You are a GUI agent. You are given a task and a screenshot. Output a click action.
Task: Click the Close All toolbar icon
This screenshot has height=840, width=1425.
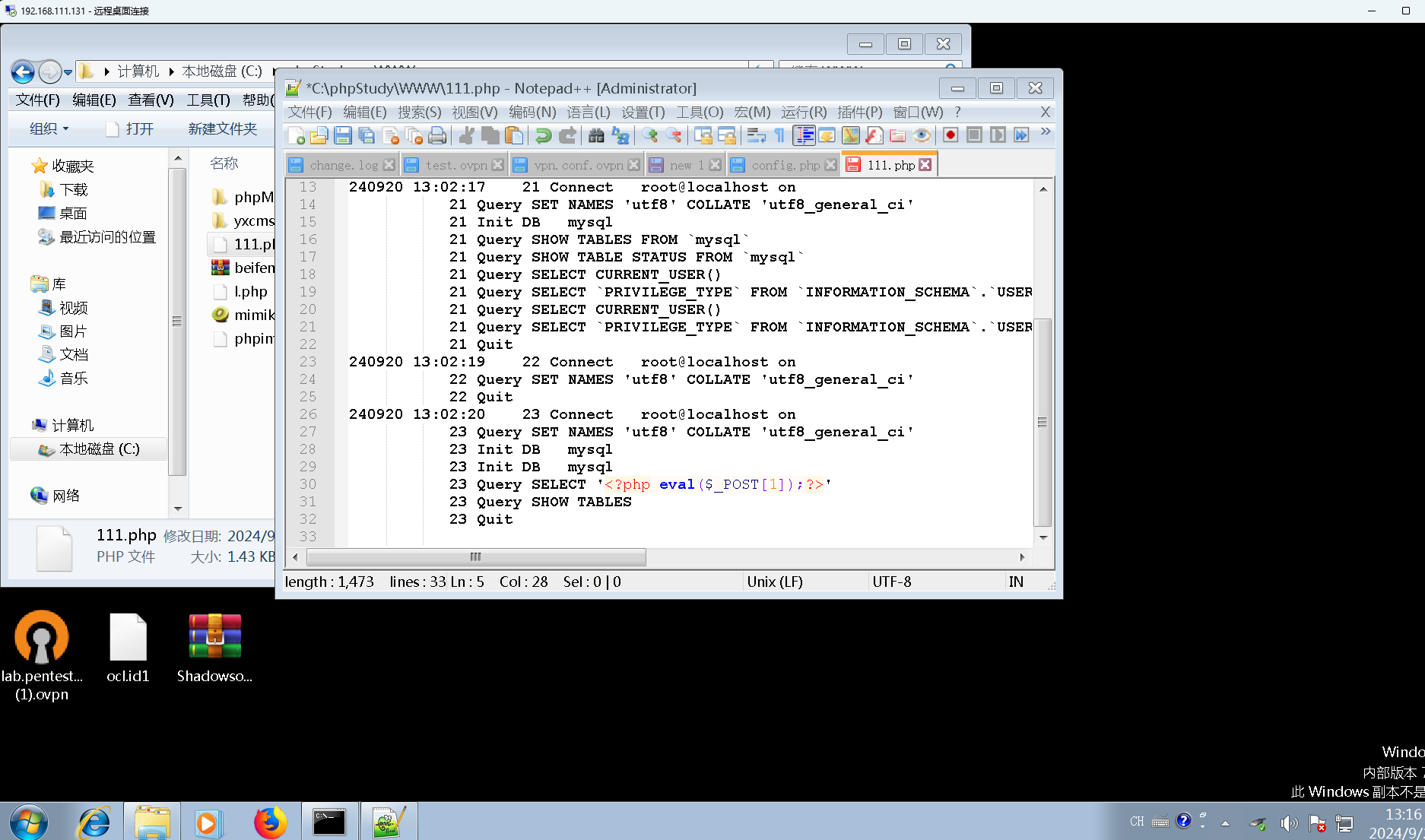(414, 135)
